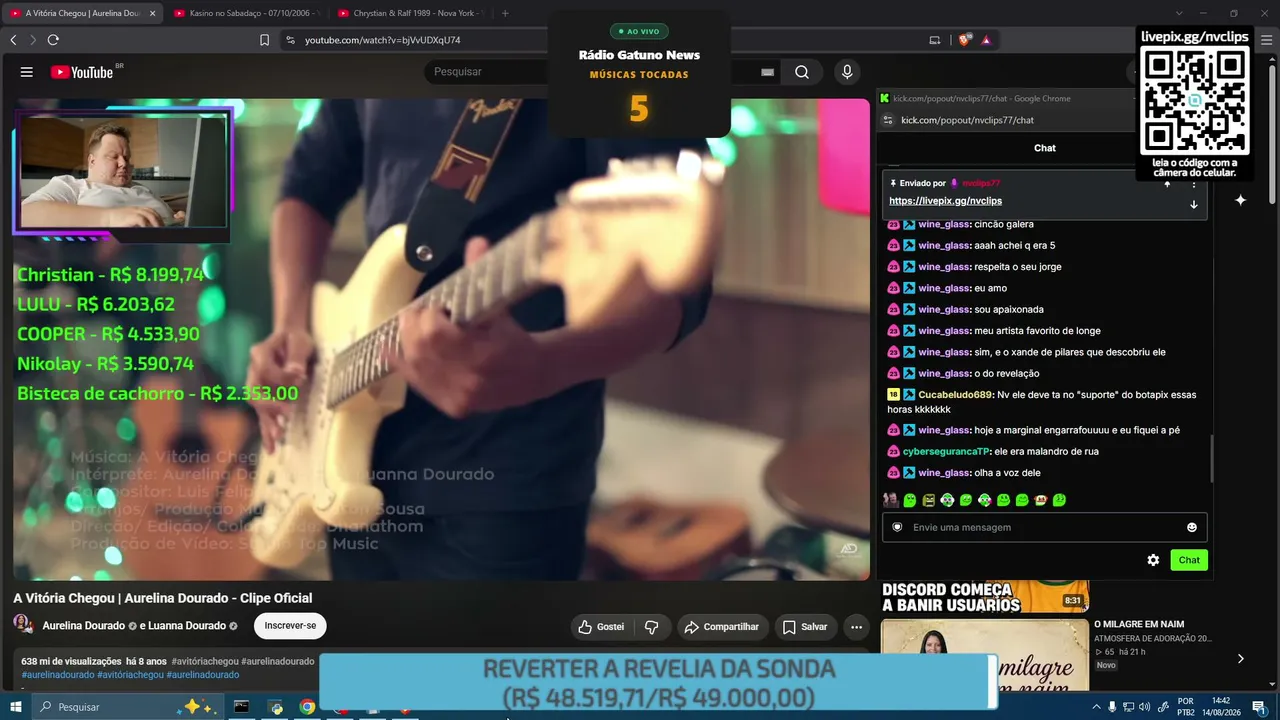The height and width of the screenshot is (720, 1280).
Task: Open the Brave Rewards triangle icon
Action: pyautogui.click(x=986, y=40)
